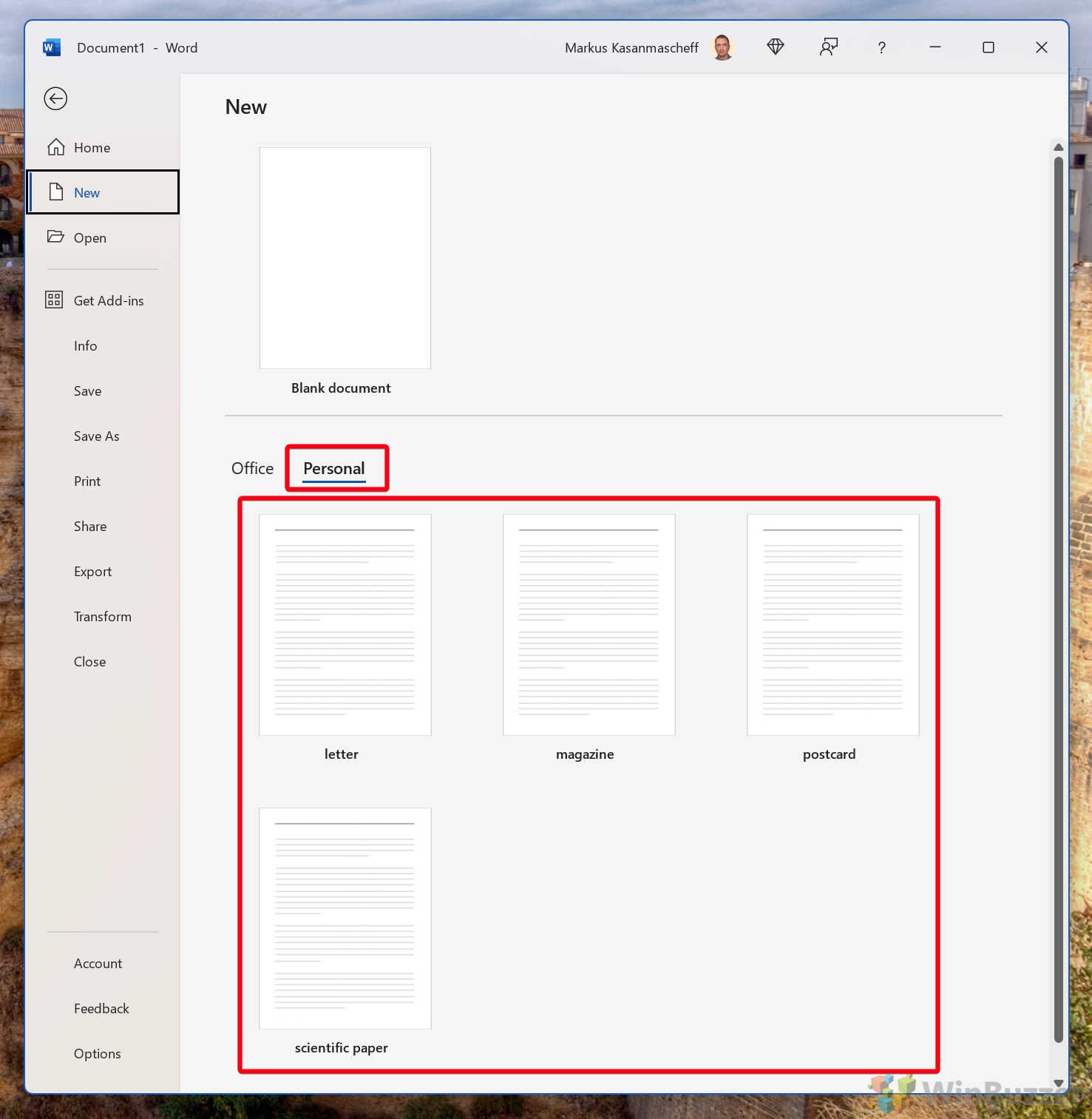1092x1119 pixels.
Task: Select the Personal templates tab
Action: [x=334, y=468]
